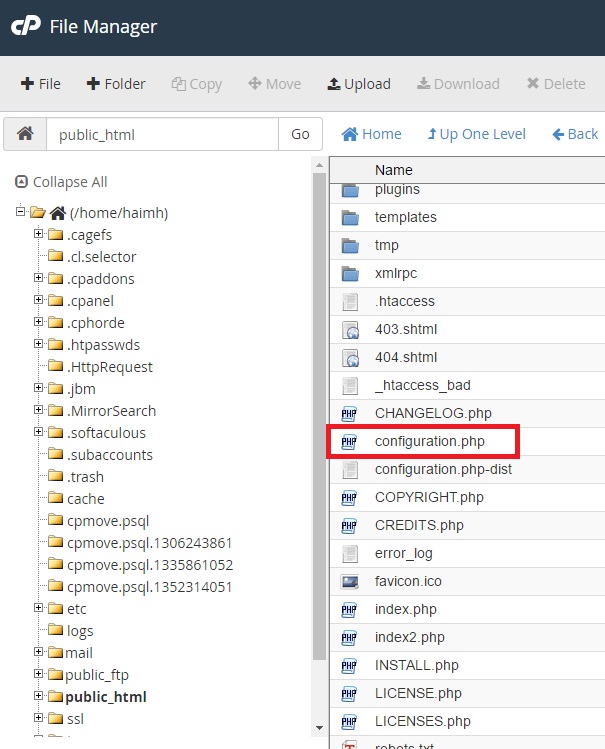Create a new file with + File
This screenshot has height=749, width=605.
click(41, 84)
